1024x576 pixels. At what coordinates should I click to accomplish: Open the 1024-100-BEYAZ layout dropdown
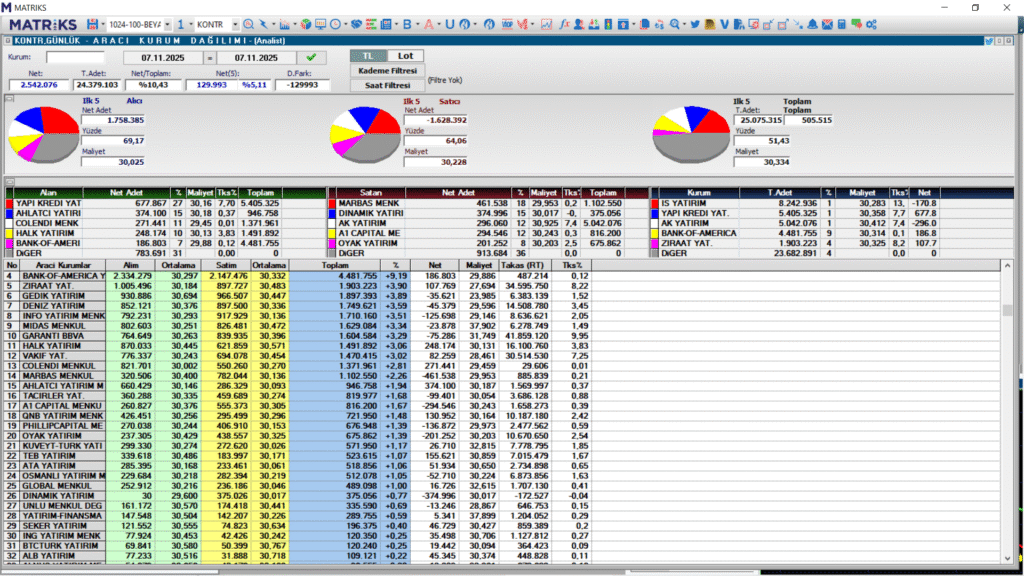[167, 24]
